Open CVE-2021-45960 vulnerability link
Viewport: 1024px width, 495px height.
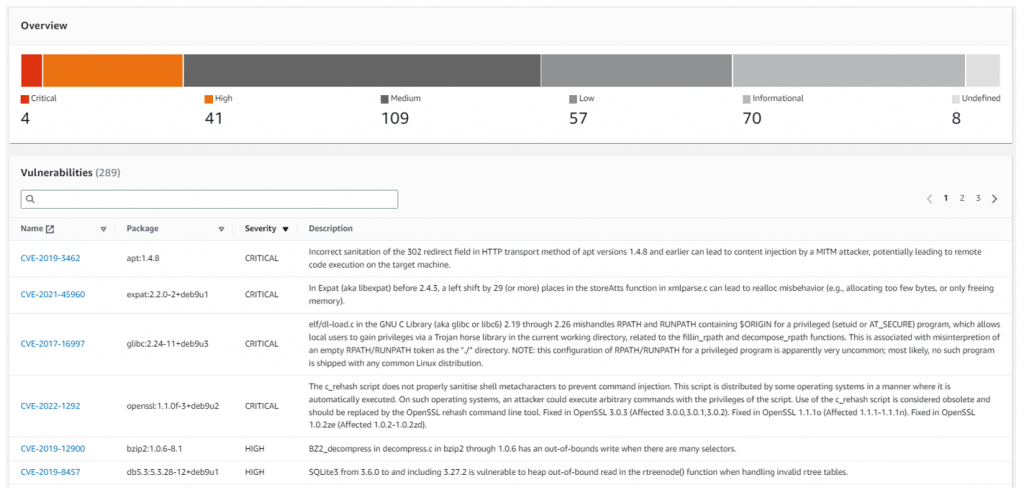coord(52,295)
